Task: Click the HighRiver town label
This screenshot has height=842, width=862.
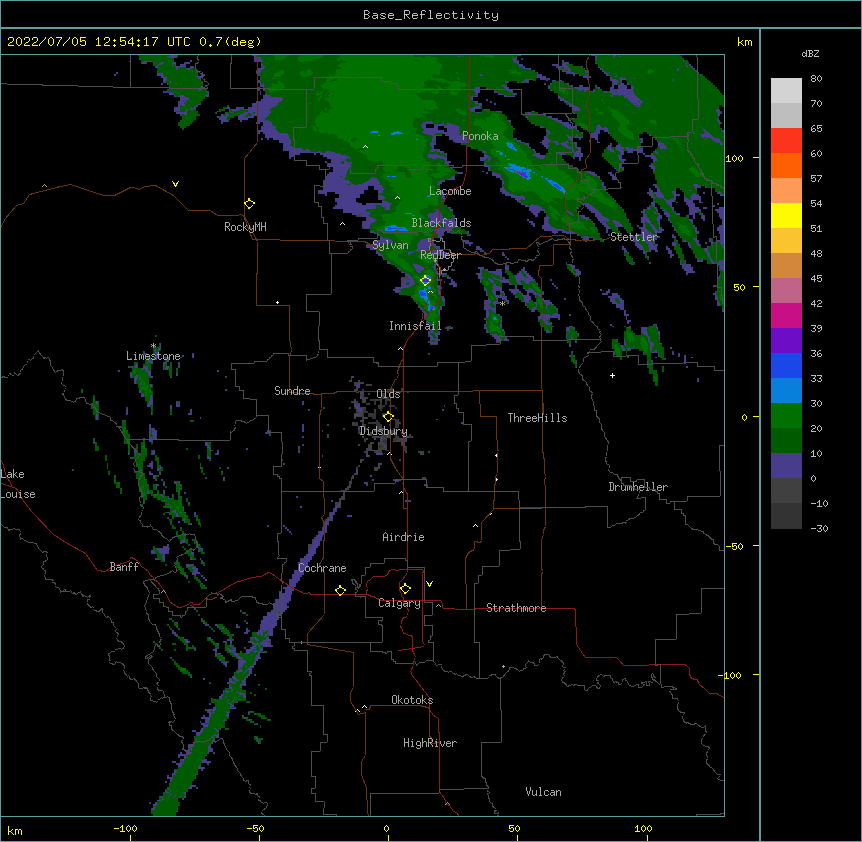Action: (430, 743)
